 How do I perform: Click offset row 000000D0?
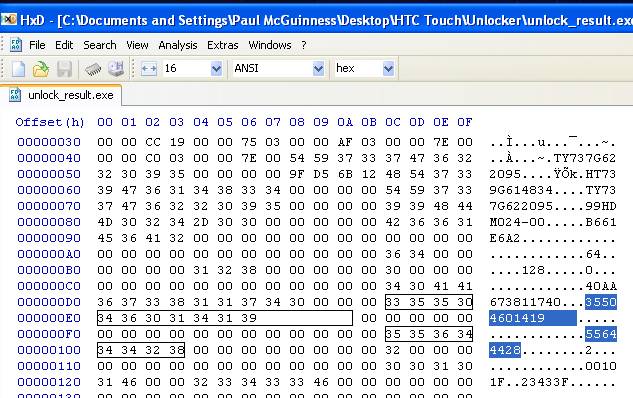49,302
